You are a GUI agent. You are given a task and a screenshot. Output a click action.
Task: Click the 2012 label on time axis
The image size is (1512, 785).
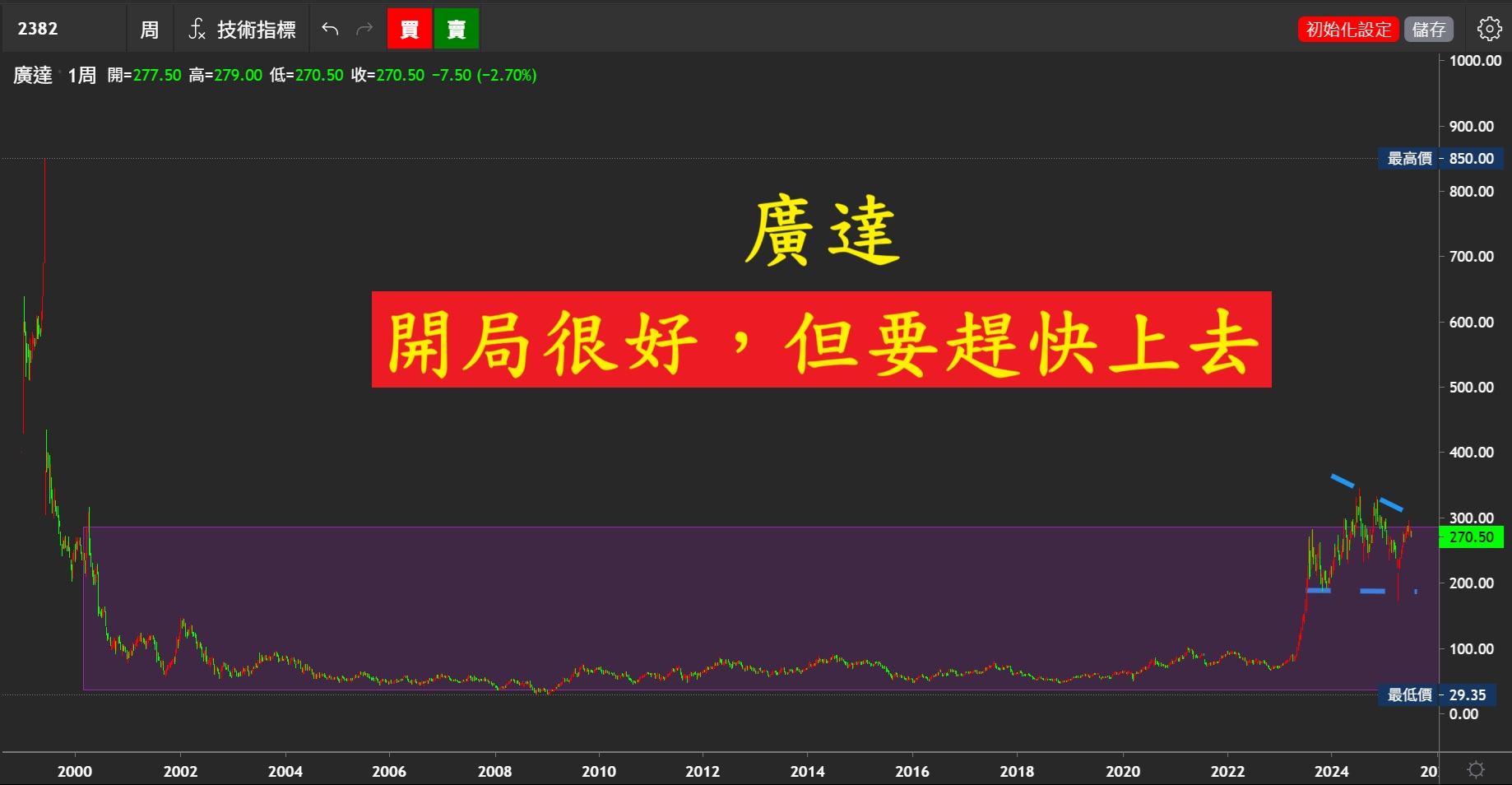pyautogui.click(x=703, y=771)
